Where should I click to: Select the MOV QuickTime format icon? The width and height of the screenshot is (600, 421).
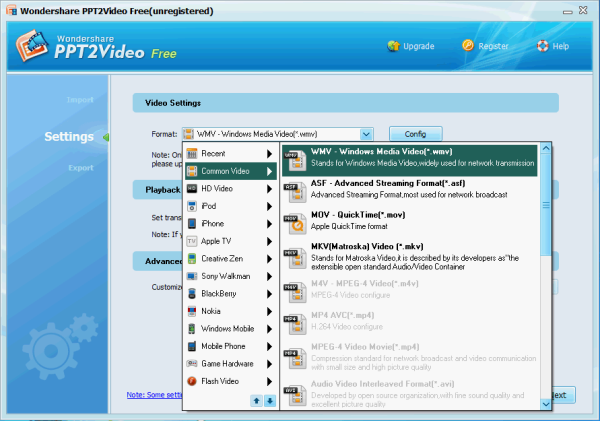click(x=292, y=217)
